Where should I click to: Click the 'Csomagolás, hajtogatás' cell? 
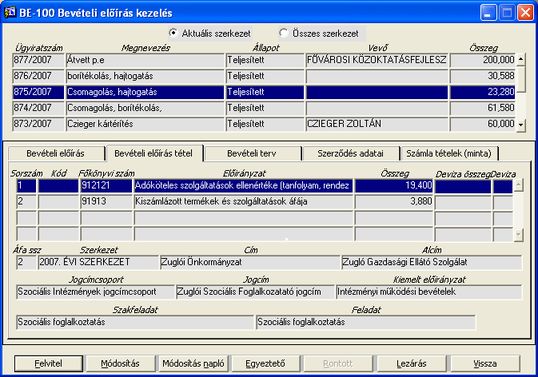pos(145,92)
